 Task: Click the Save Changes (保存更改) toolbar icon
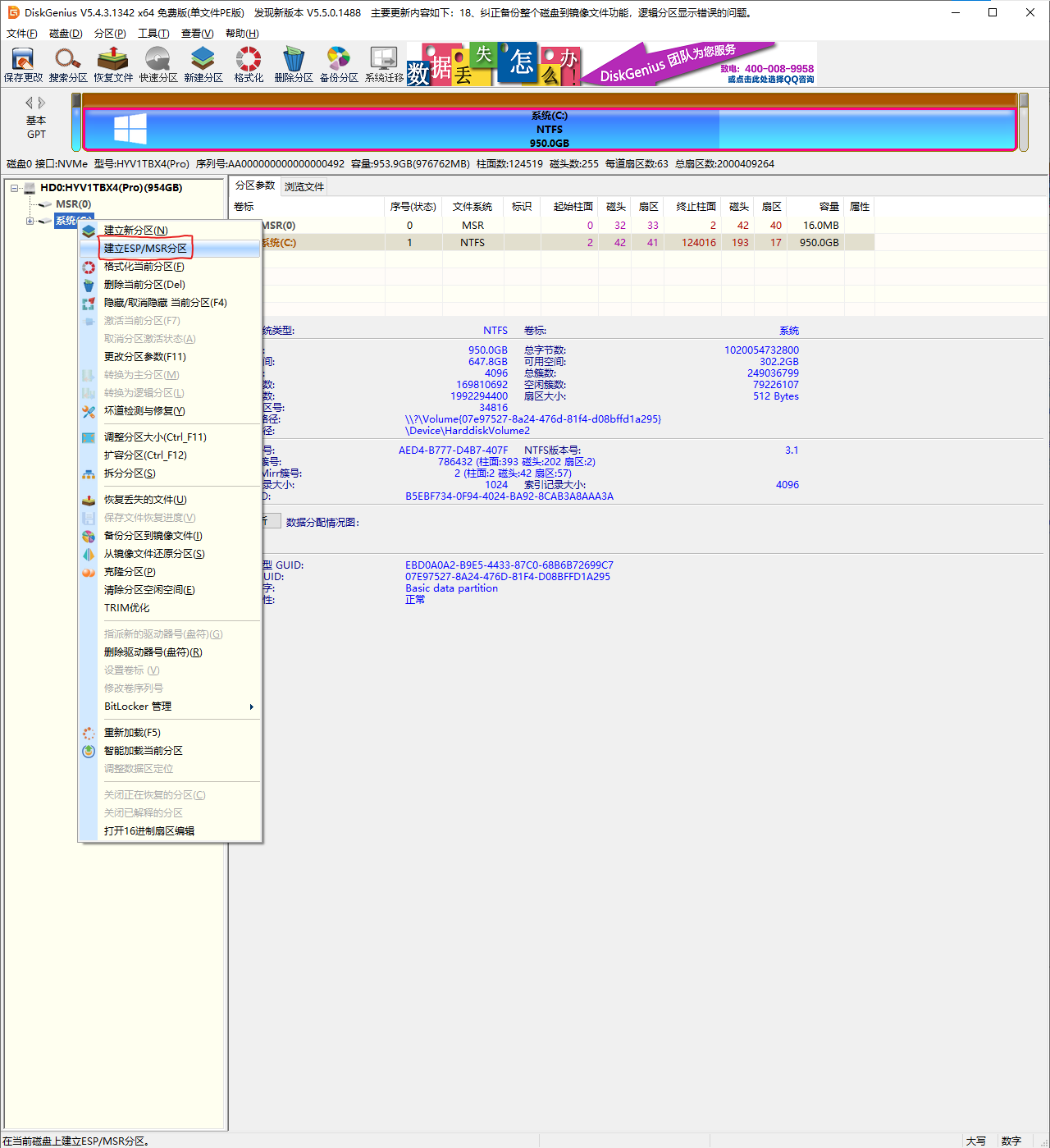(x=23, y=64)
